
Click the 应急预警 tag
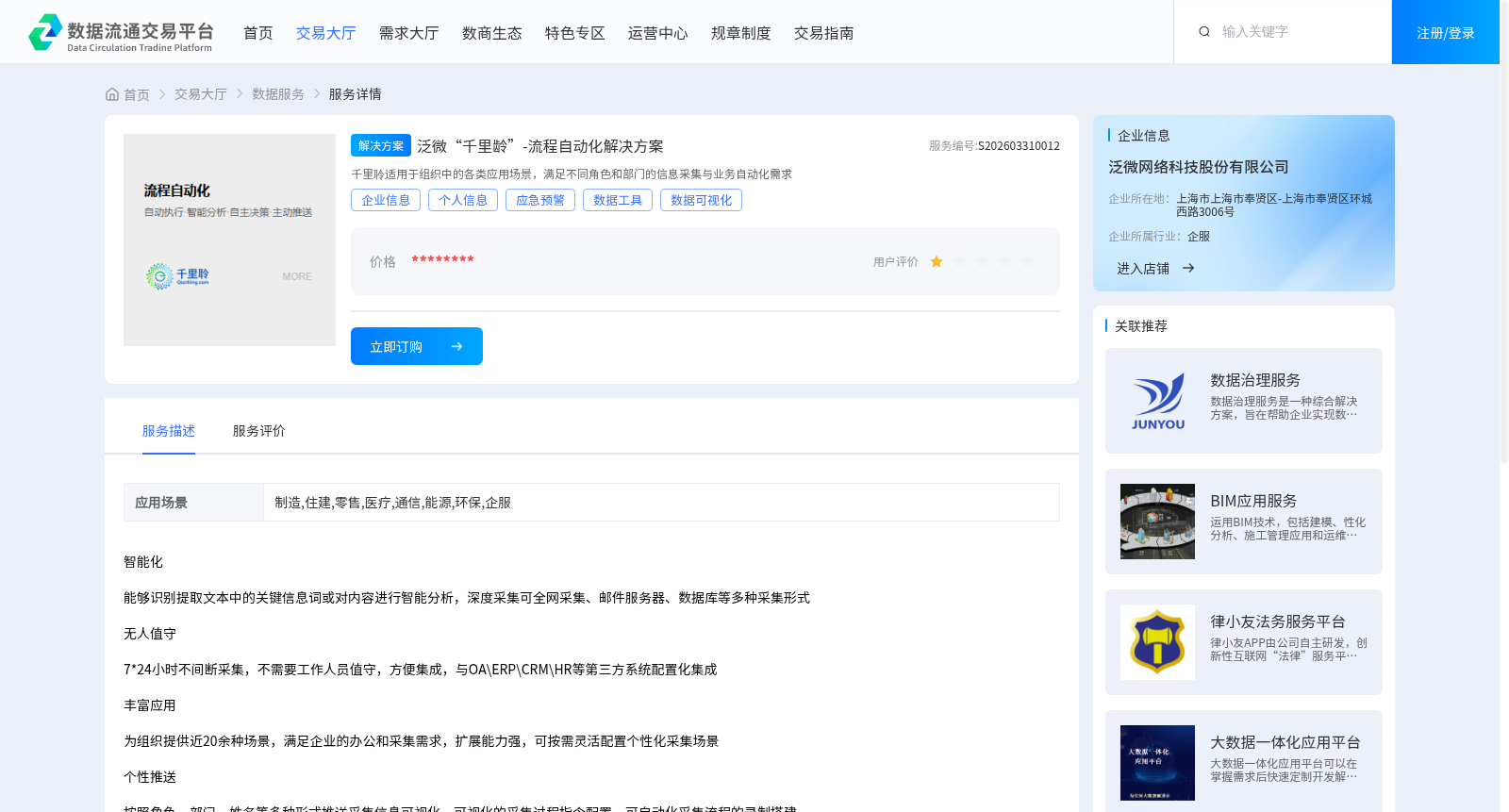point(540,200)
